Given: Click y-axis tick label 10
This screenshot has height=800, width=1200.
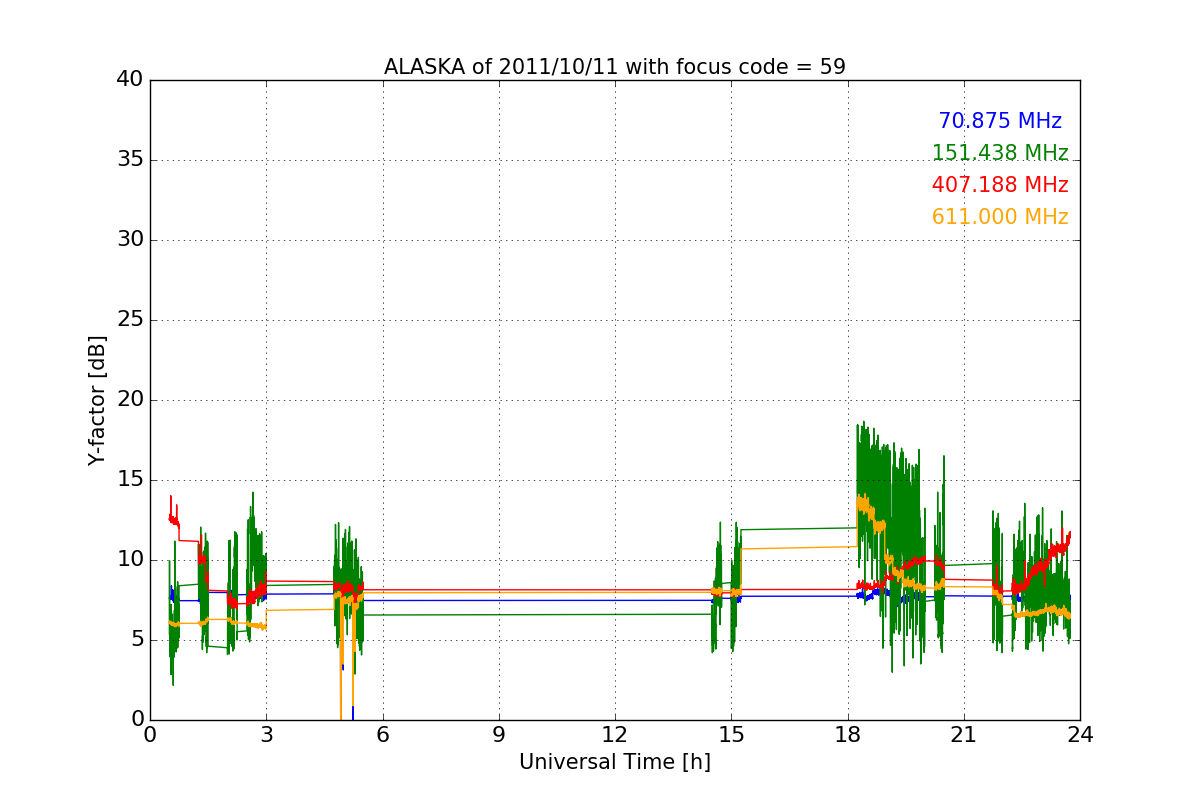Looking at the screenshot, I should tap(129, 560).
